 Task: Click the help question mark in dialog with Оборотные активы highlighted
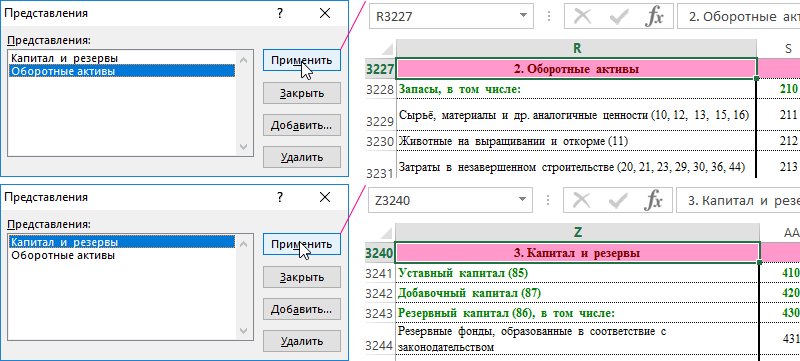pyautogui.click(x=280, y=14)
